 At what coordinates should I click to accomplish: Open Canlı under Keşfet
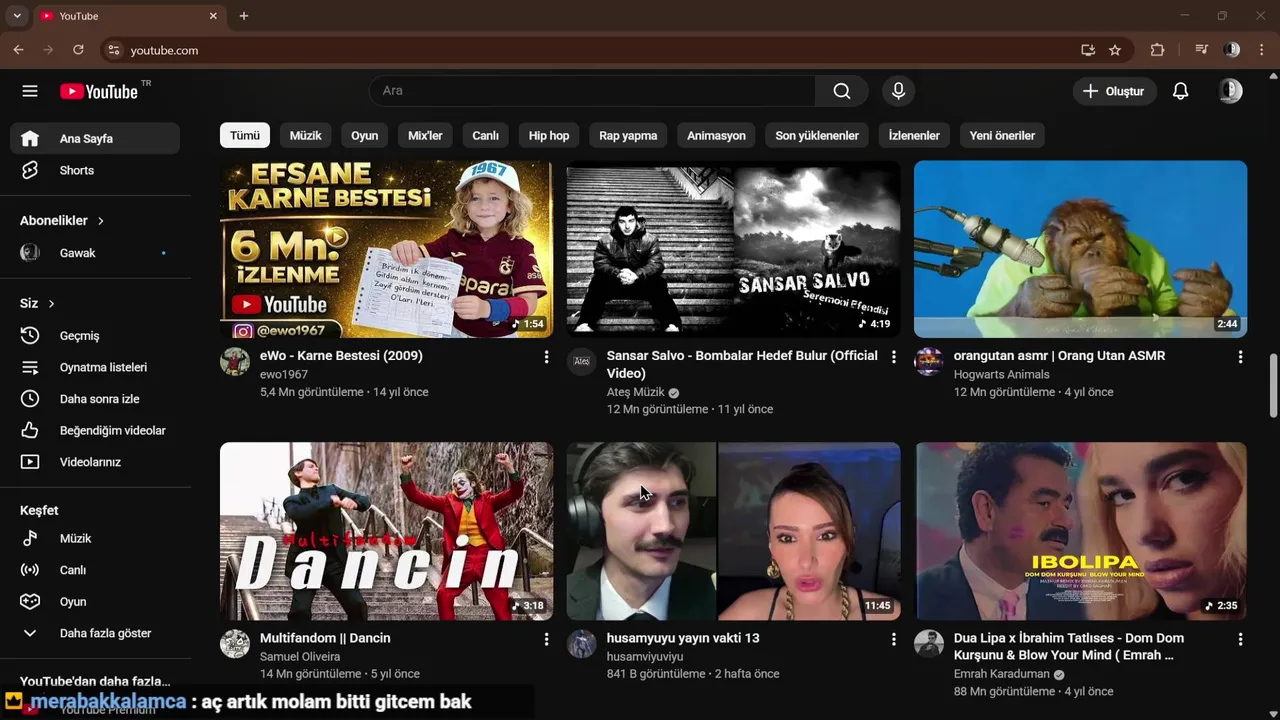pyautogui.click(x=95, y=570)
